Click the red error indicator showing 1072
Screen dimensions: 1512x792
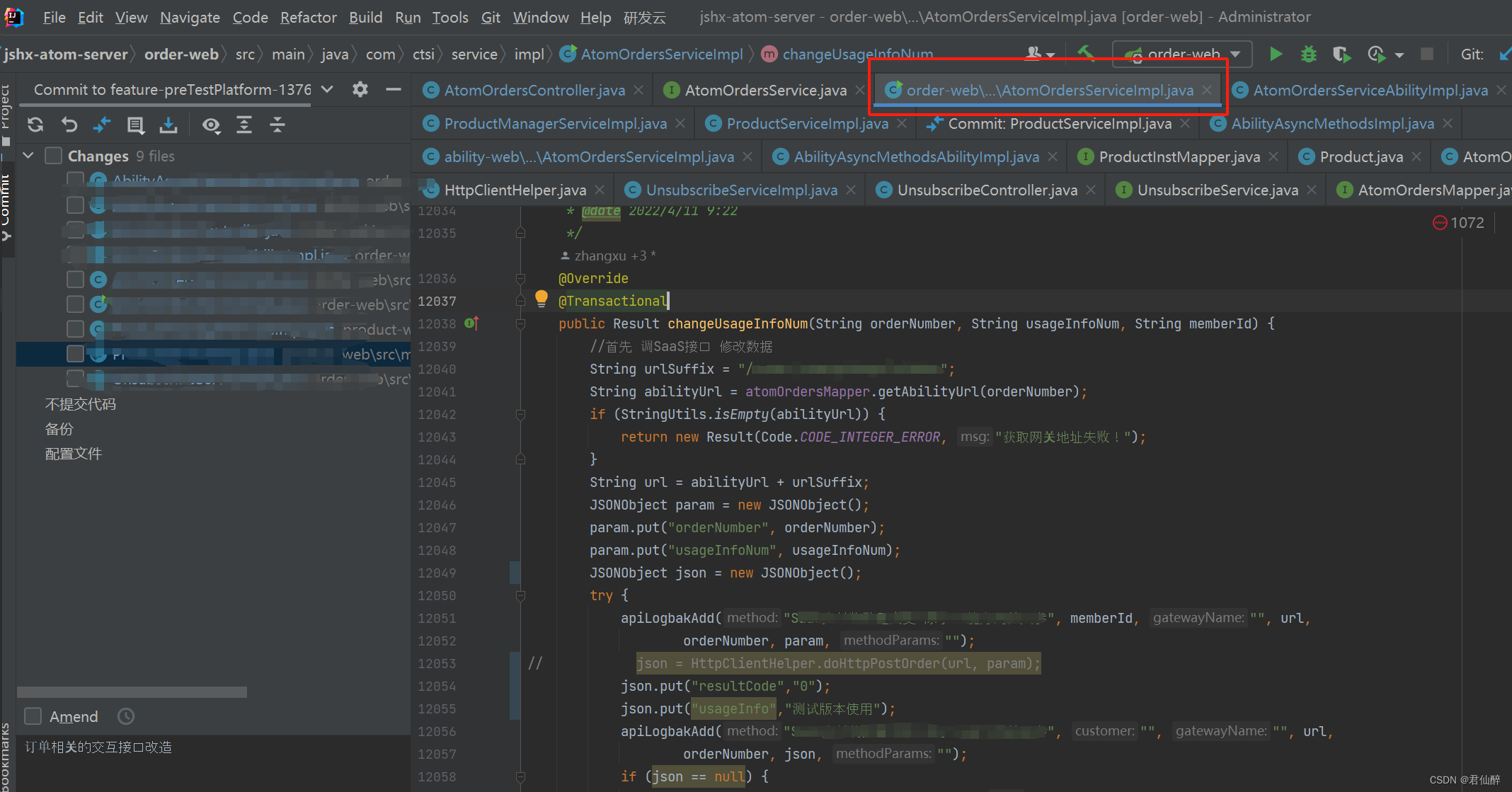pos(1458,223)
